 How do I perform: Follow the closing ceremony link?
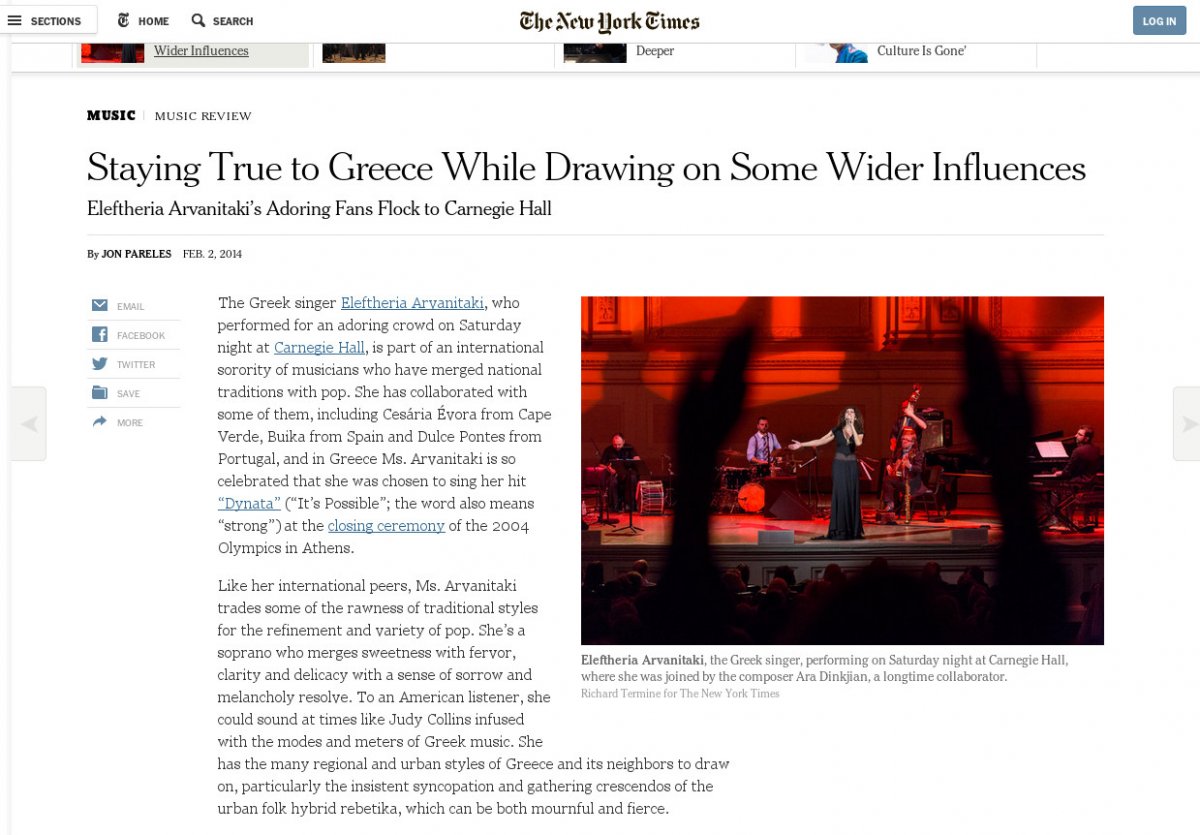pos(386,525)
